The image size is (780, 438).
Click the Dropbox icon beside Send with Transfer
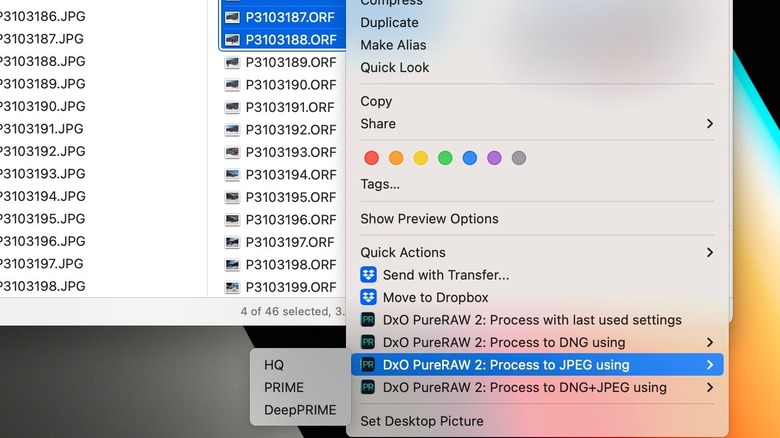[369, 275]
